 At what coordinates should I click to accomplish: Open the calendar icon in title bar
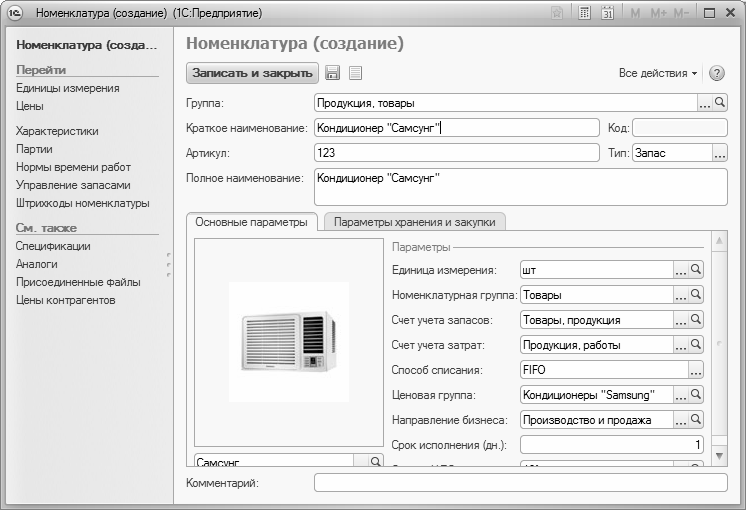pos(608,13)
